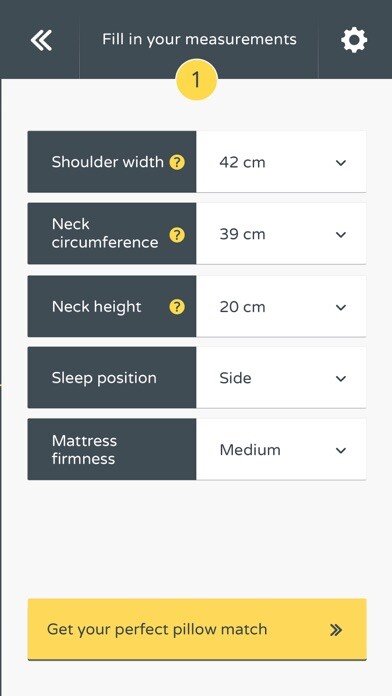Click the yellow step 1 indicator
Image resolution: width=392 pixels, height=696 pixels.
197,80
